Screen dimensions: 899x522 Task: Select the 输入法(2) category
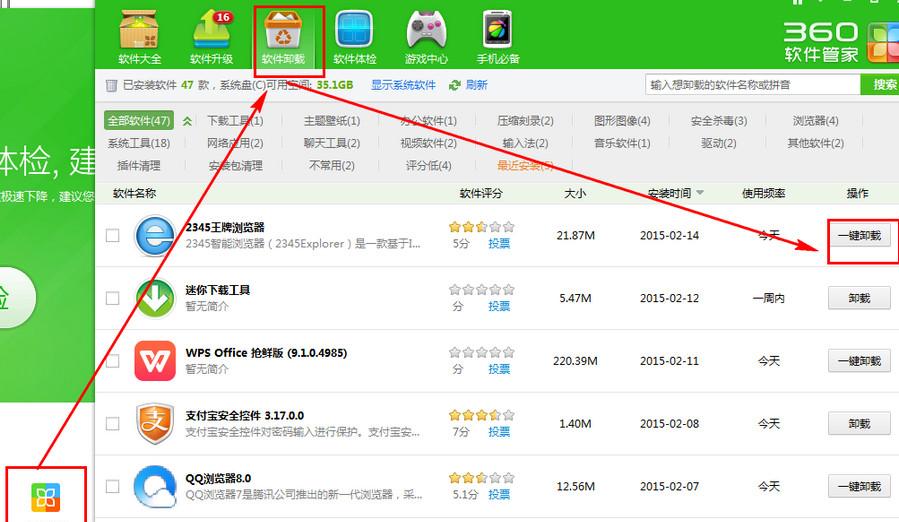point(525,143)
